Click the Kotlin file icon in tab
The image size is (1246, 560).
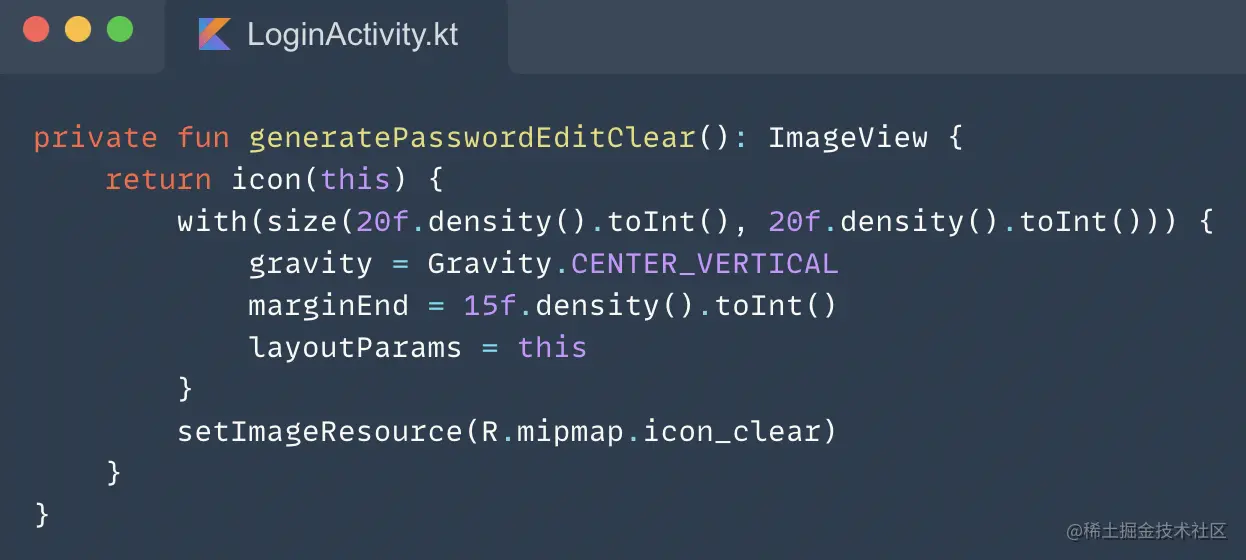[214, 34]
